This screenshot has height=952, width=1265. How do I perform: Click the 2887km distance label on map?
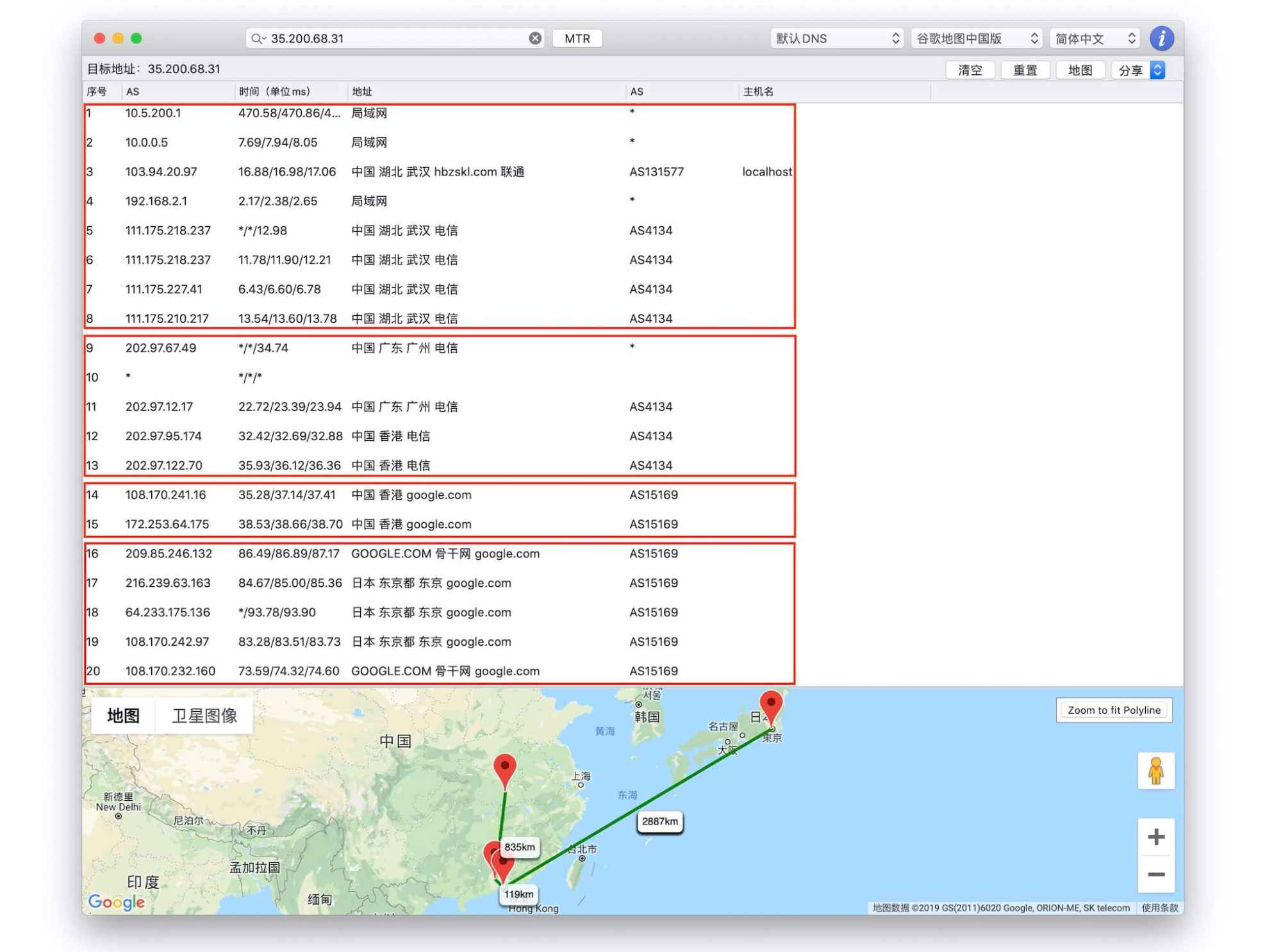[x=659, y=821]
